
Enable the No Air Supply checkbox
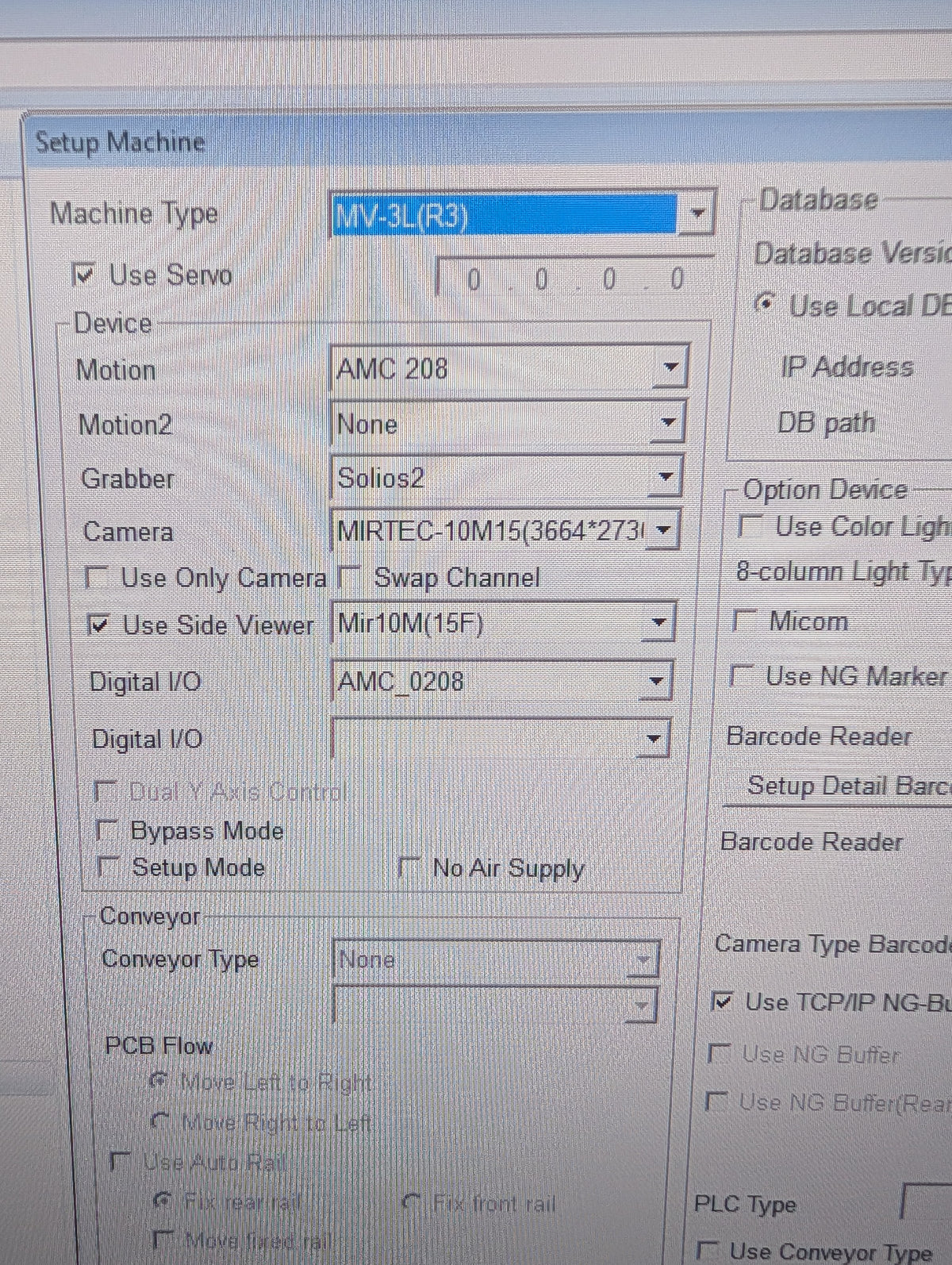pyautogui.click(x=409, y=867)
